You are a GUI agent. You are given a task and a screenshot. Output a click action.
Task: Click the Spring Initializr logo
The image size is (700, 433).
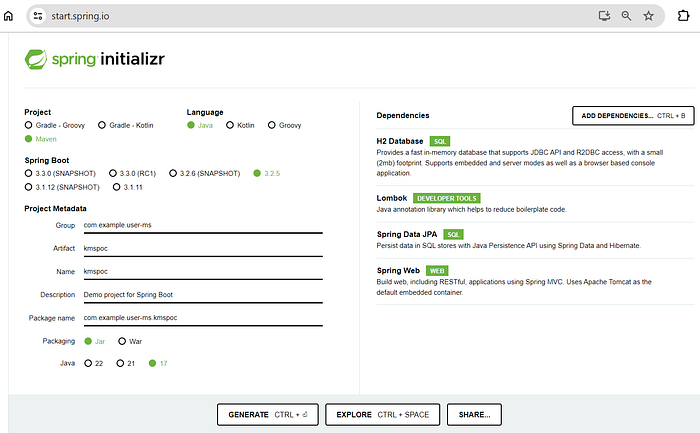95,59
